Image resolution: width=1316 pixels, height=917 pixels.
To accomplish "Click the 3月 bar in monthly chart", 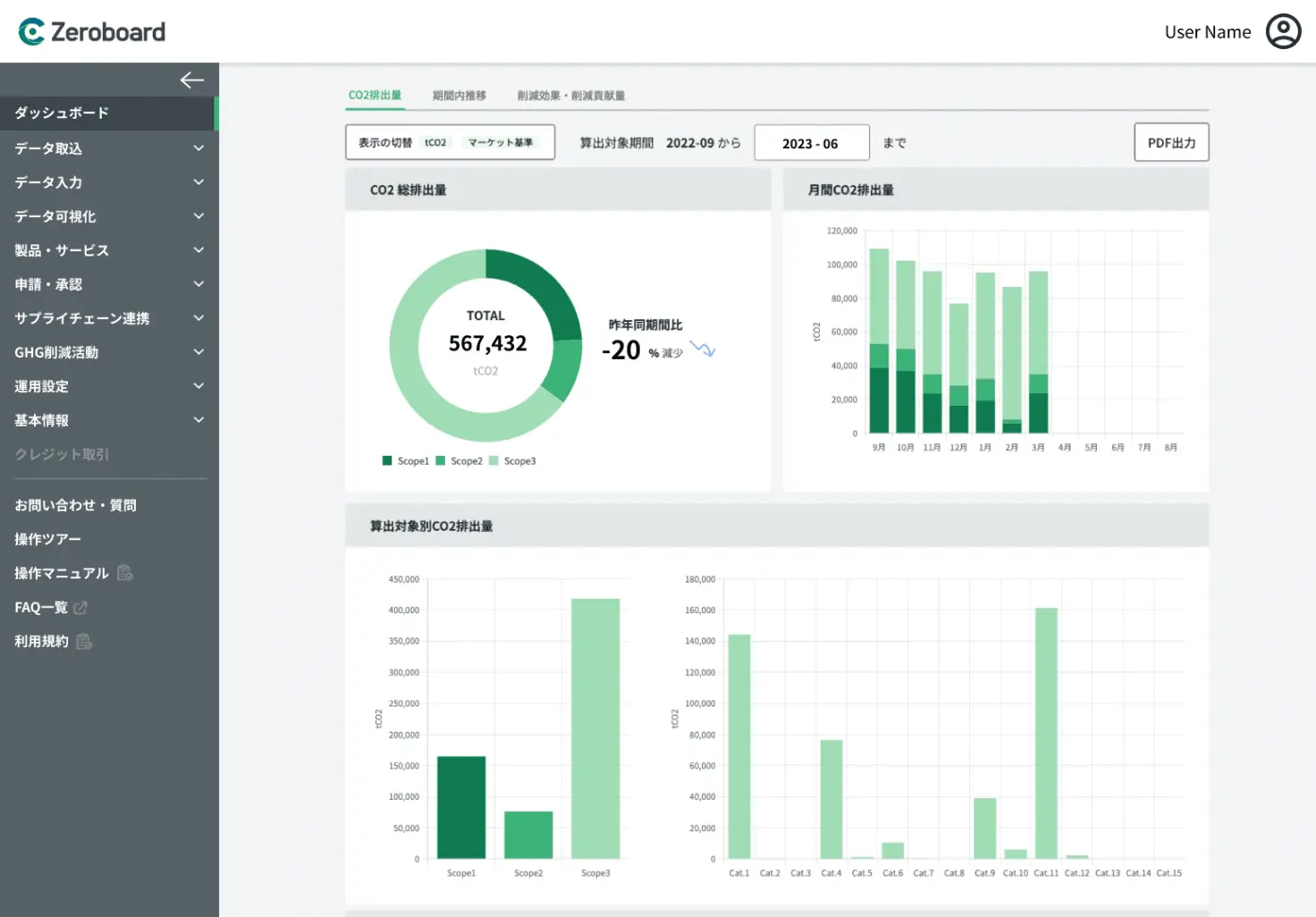I will (1039, 352).
